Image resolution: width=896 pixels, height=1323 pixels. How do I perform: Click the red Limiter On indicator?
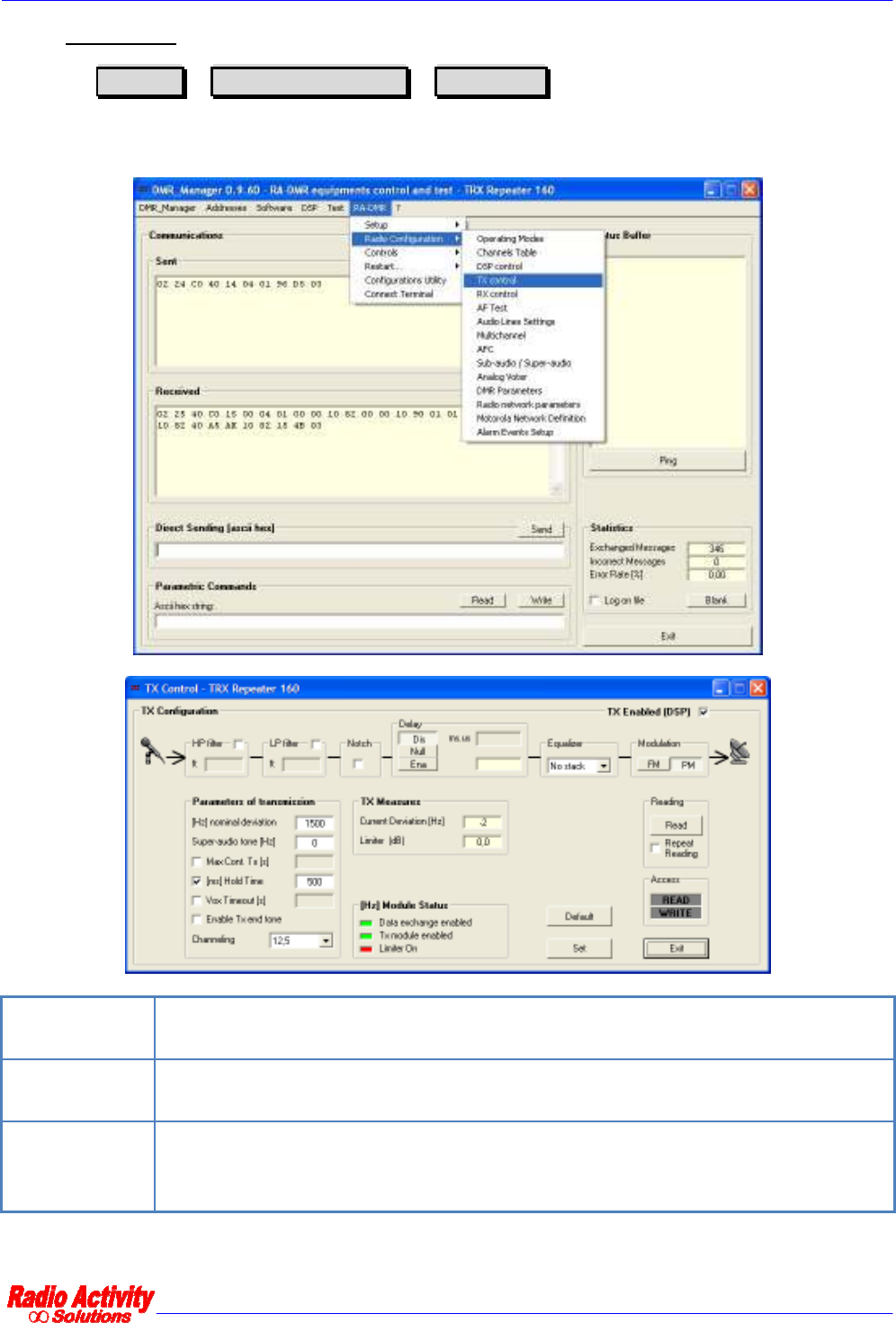(x=366, y=949)
